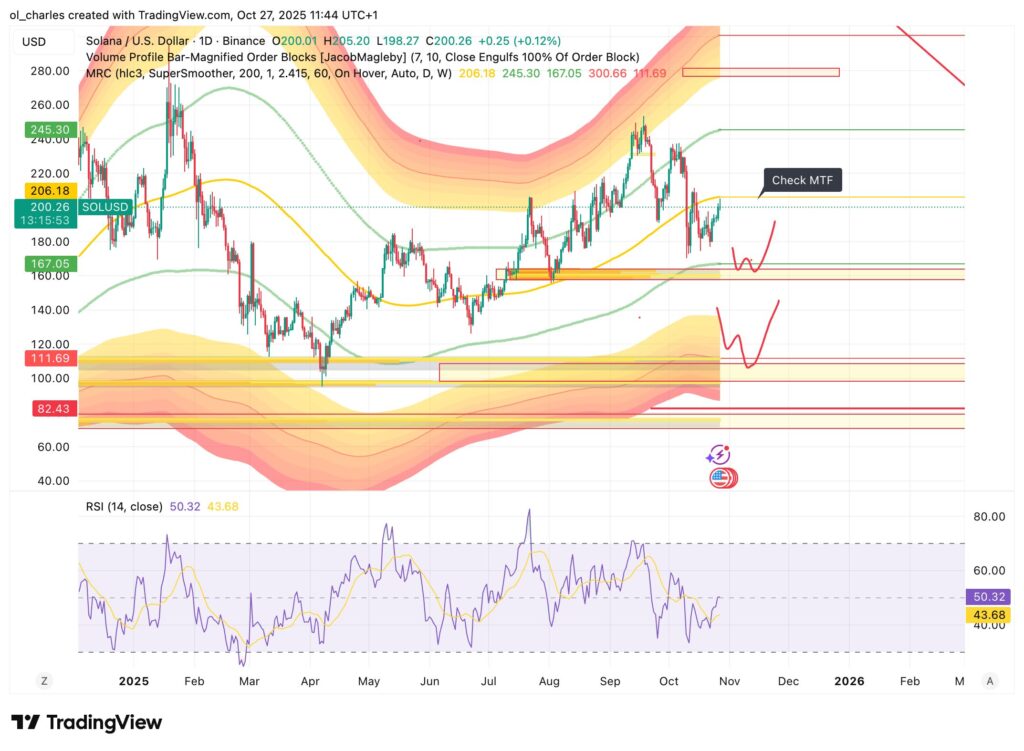Screen dimensions: 1024x751
Task: Click the red notification dot on the sparkle icon
Action: [x=728, y=448]
